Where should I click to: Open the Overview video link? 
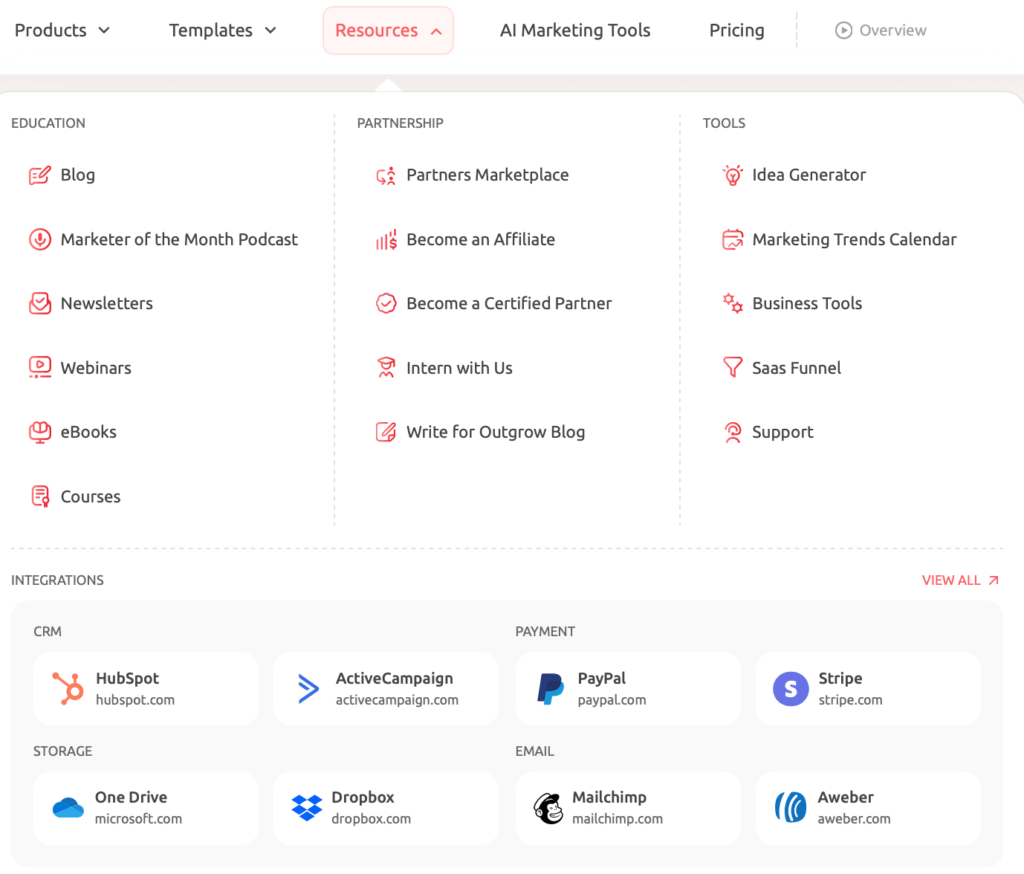[880, 30]
